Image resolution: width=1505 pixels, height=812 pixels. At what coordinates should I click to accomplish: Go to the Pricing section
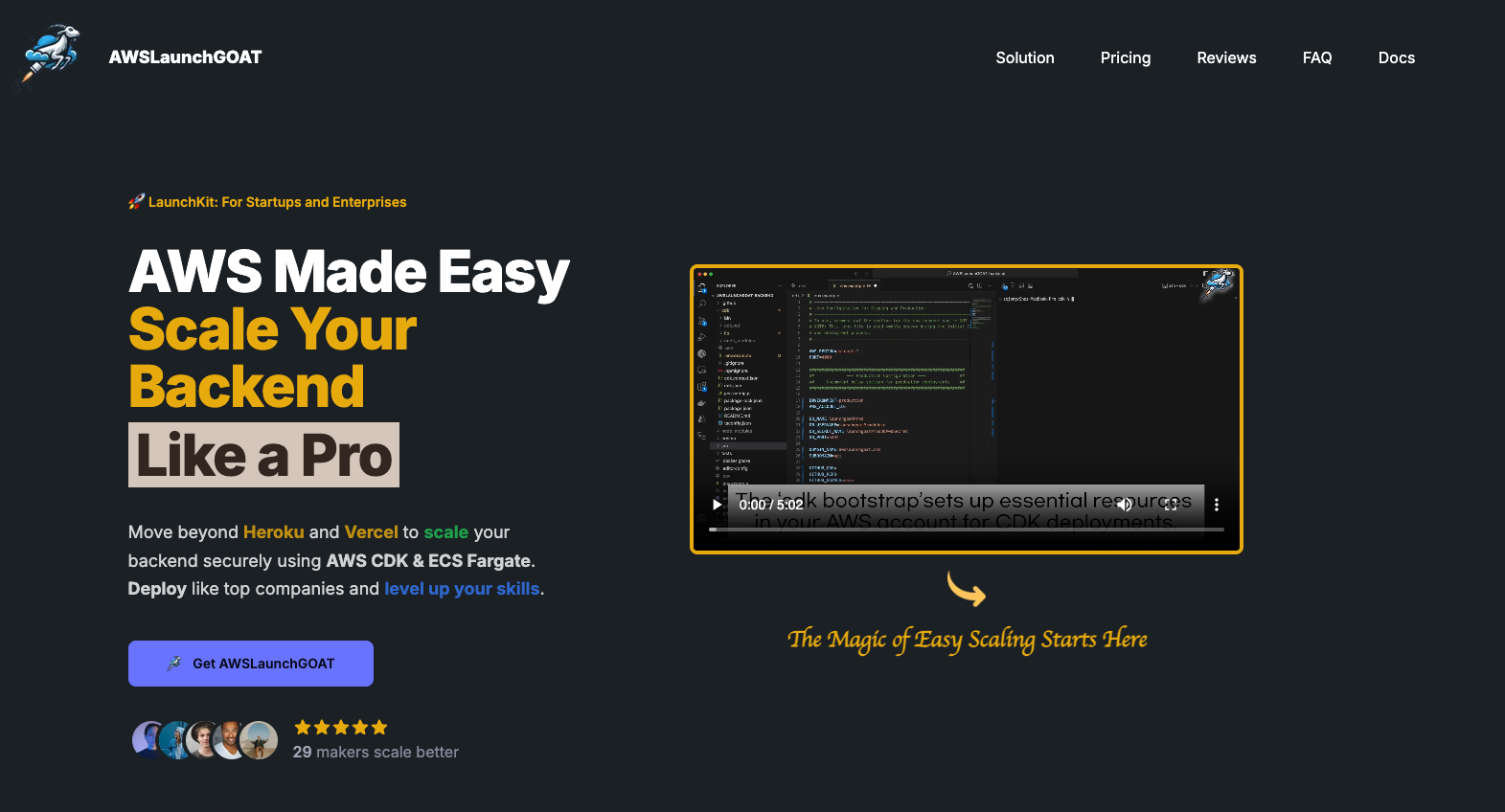coord(1126,57)
